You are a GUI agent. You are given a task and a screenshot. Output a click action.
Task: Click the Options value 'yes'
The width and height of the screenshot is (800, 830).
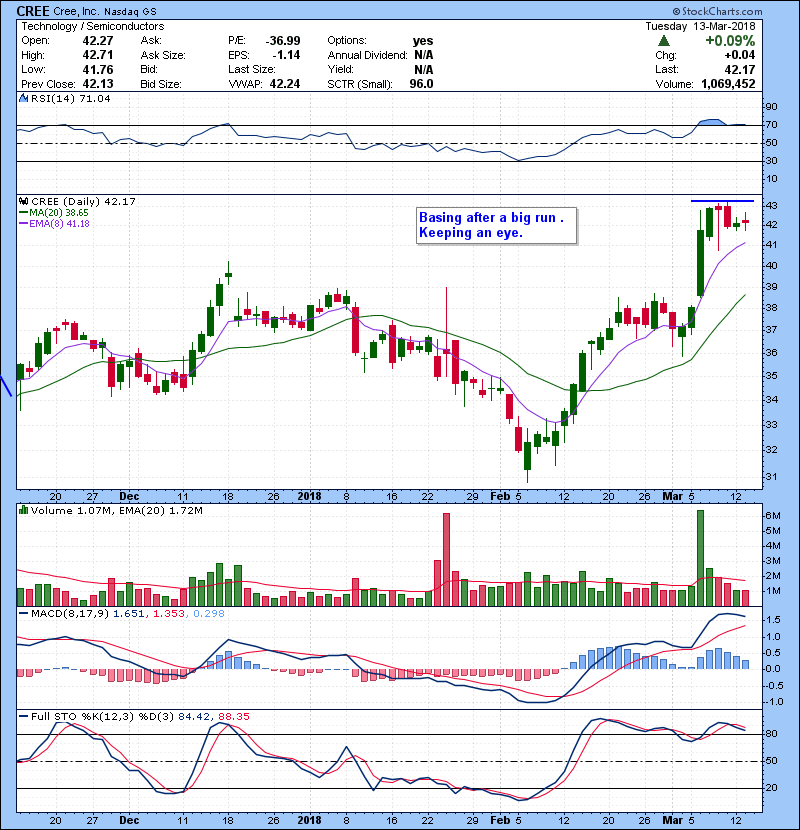point(423,40)
